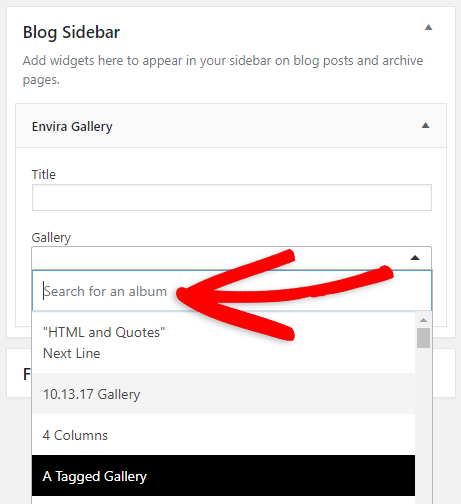This screenshot has height=504, width=461.
Task: Click the Title field label
Action: (x=44, y=174)
